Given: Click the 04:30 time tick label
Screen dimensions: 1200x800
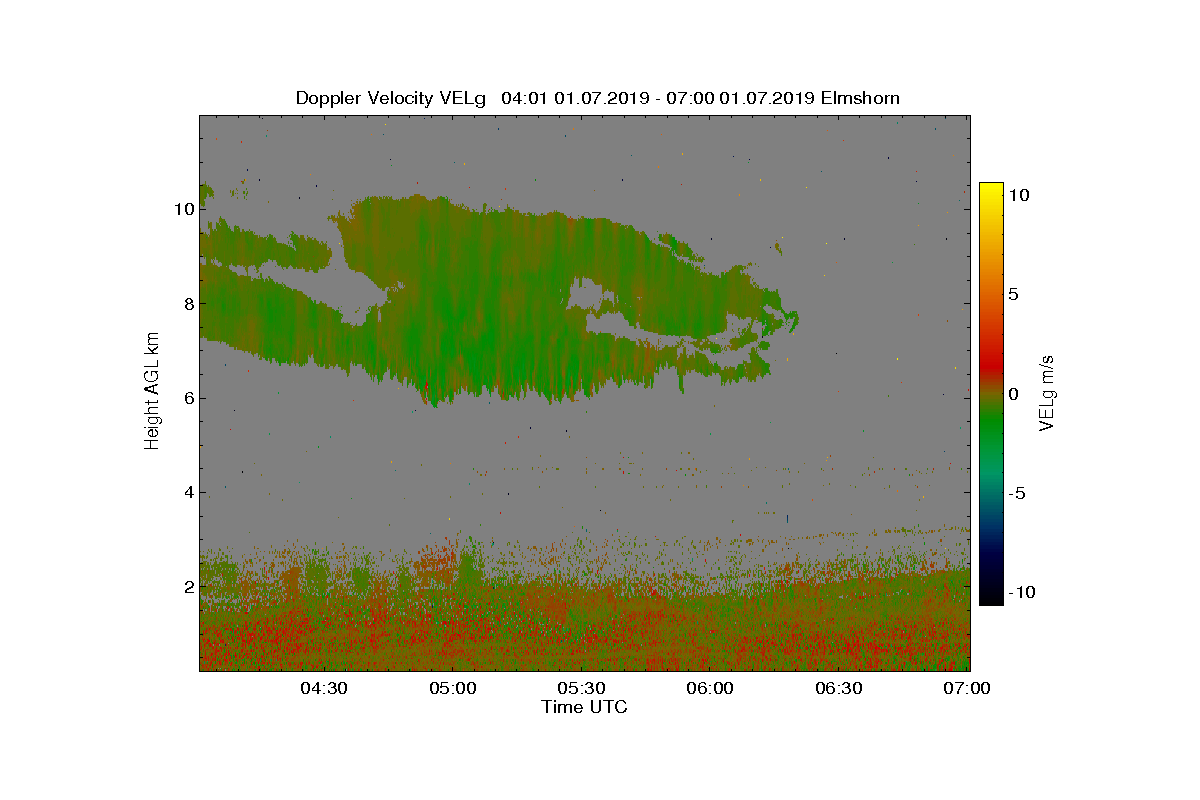Looking at the screenshot, I should (x=324, y=688).
